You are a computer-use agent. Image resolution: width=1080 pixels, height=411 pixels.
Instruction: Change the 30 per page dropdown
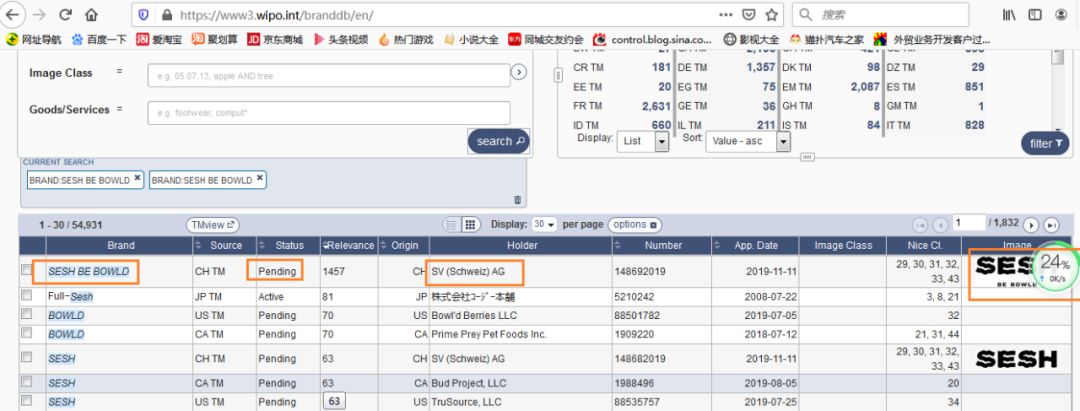(x=545, y=224)
